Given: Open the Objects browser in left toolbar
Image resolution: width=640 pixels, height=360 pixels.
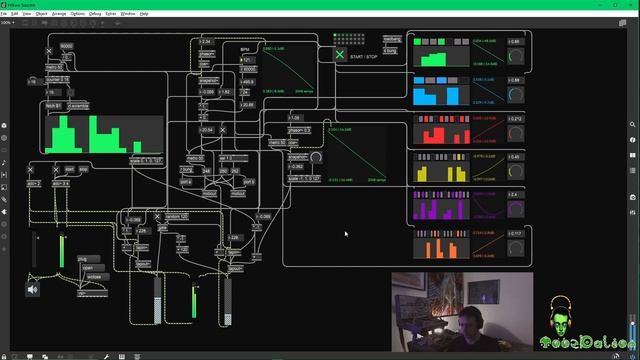Looking at the screenshot, I should click(4, 125).
